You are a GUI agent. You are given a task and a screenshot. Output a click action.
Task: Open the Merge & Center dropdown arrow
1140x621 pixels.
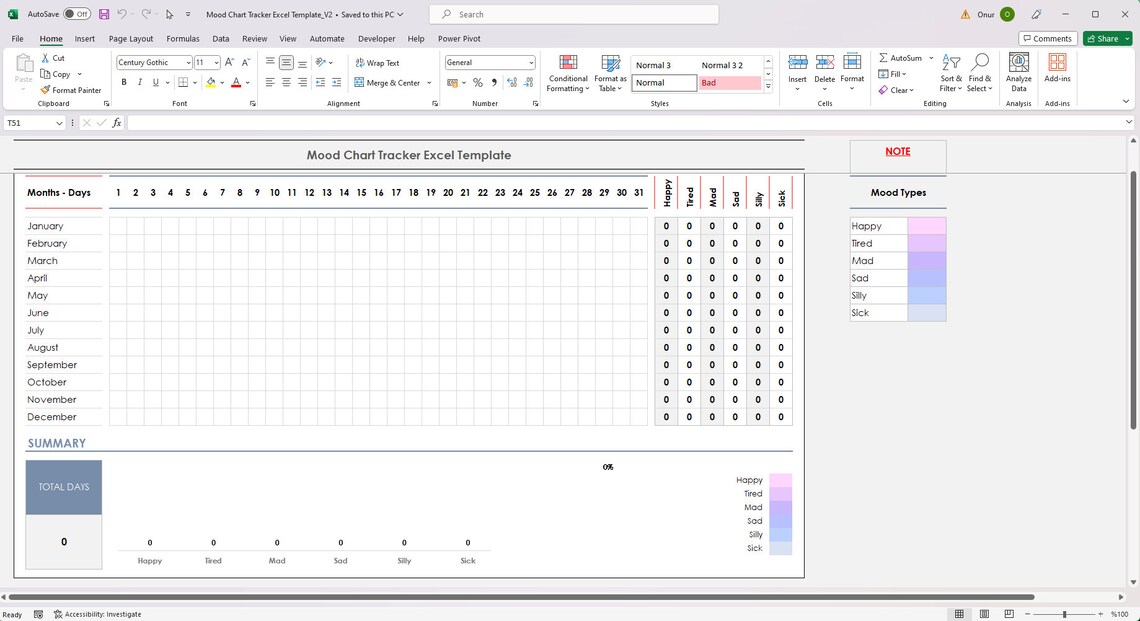[x=429, y=82]
